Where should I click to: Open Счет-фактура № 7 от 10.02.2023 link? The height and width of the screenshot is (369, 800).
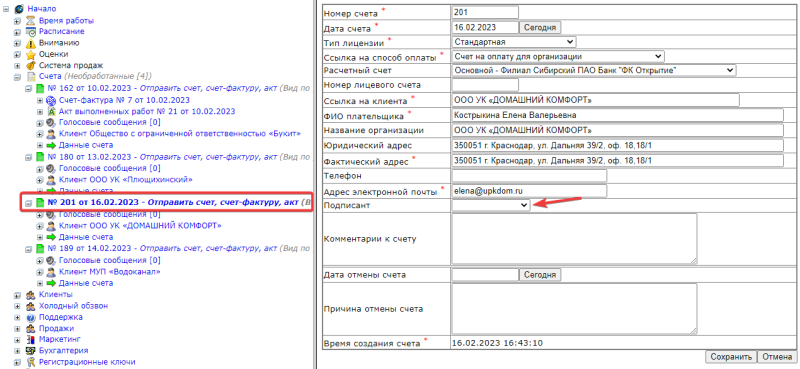point(124,100)
